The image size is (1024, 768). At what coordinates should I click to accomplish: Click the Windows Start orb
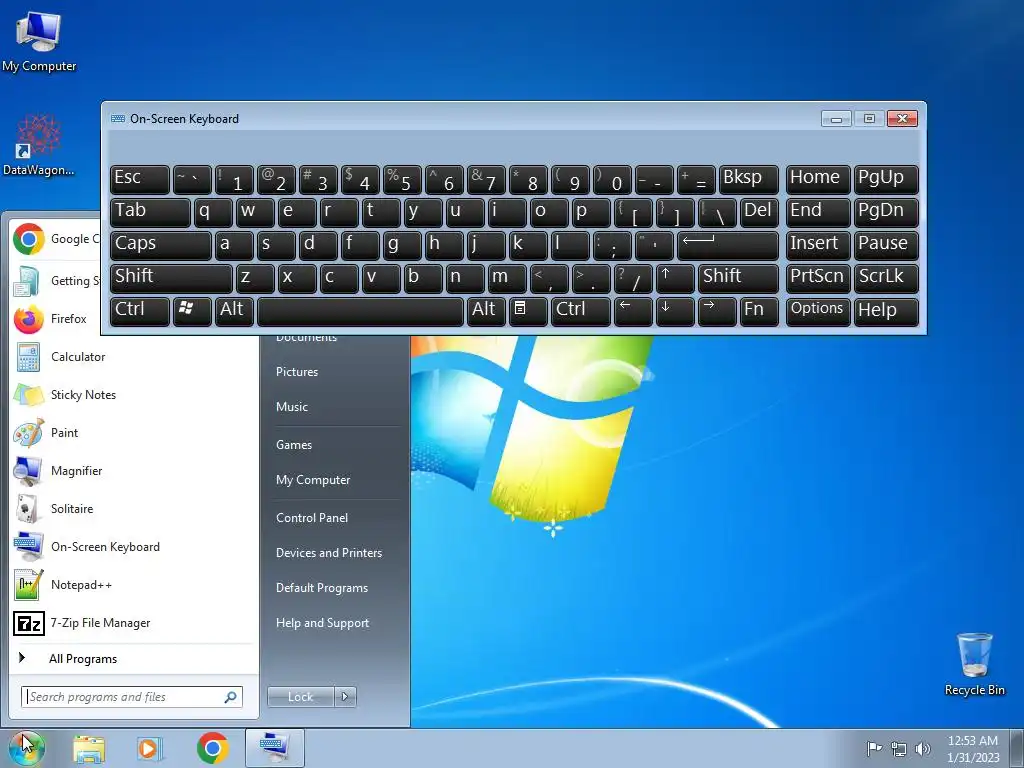coord(27,748)
